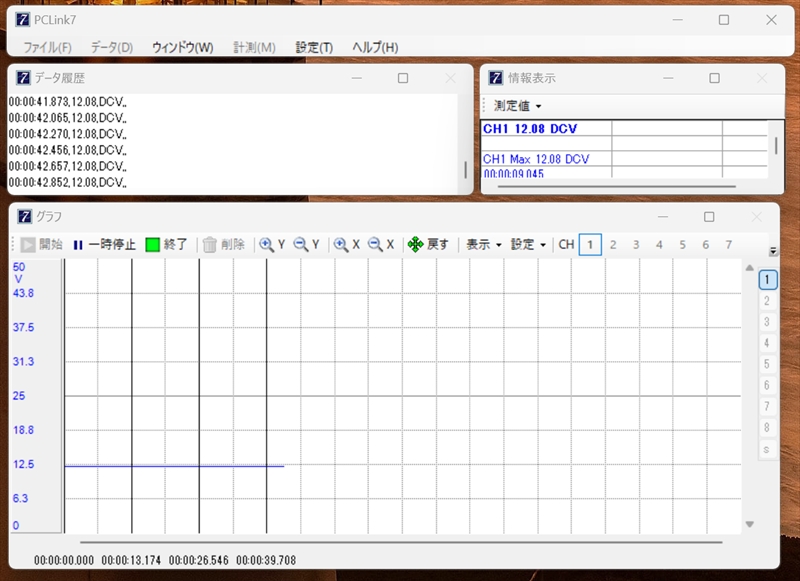800x581 pixels.
Task: Select axis button 7 on right sidebar
Action: pyautogui.click(x=767, y=407)
